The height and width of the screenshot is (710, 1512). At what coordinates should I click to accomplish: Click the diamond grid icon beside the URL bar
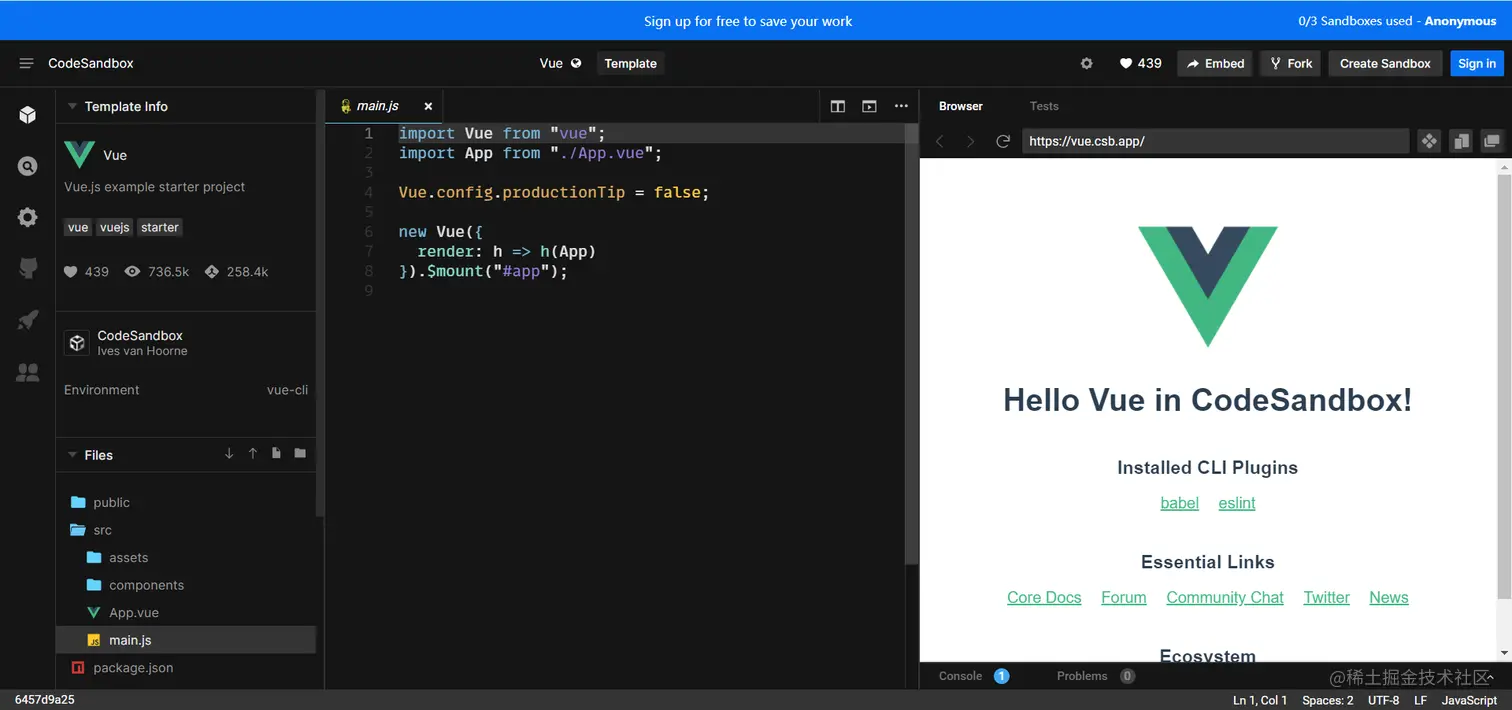point(1430,142)
